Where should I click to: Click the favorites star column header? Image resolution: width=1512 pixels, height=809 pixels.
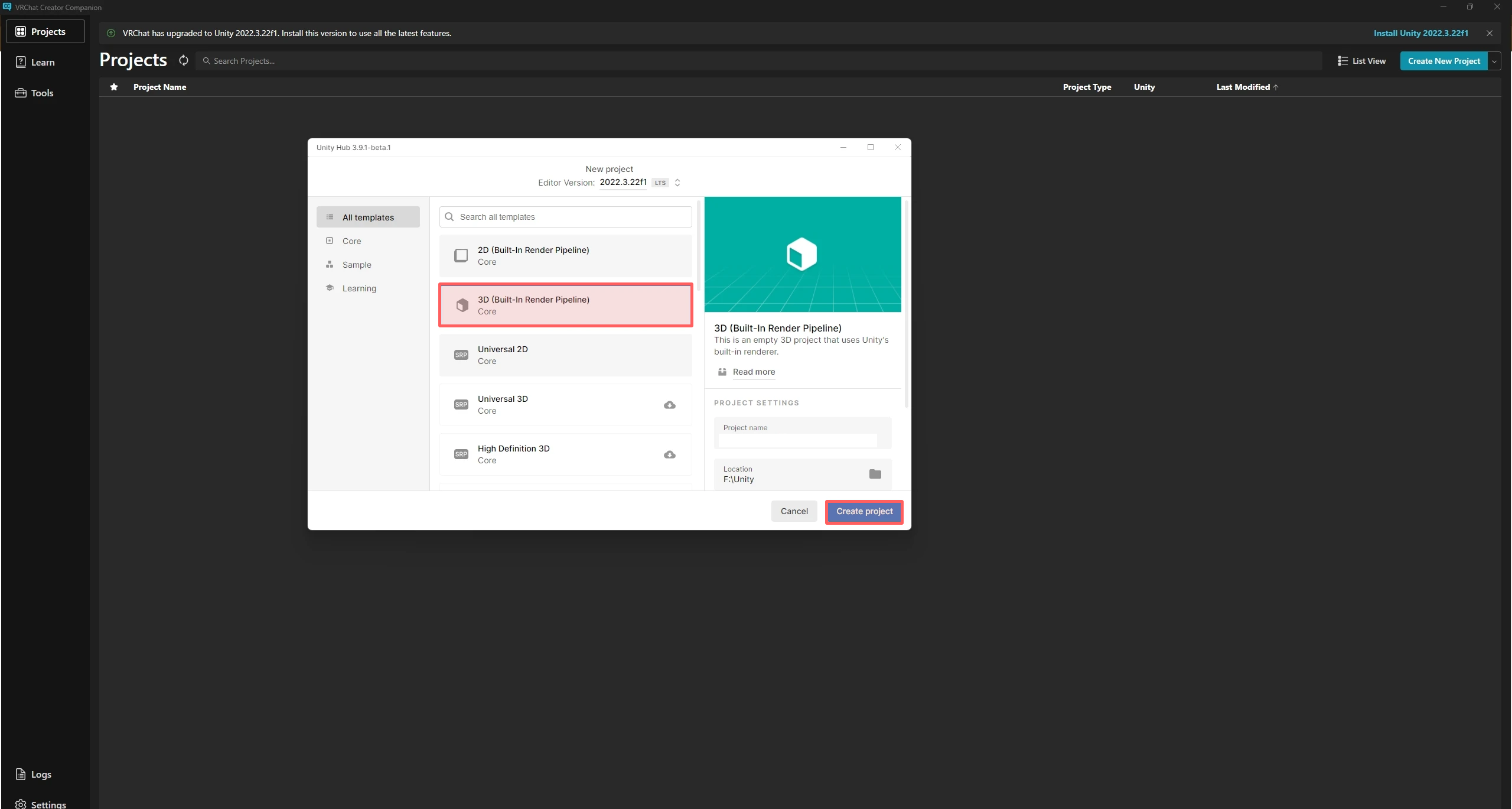[114, 87]
